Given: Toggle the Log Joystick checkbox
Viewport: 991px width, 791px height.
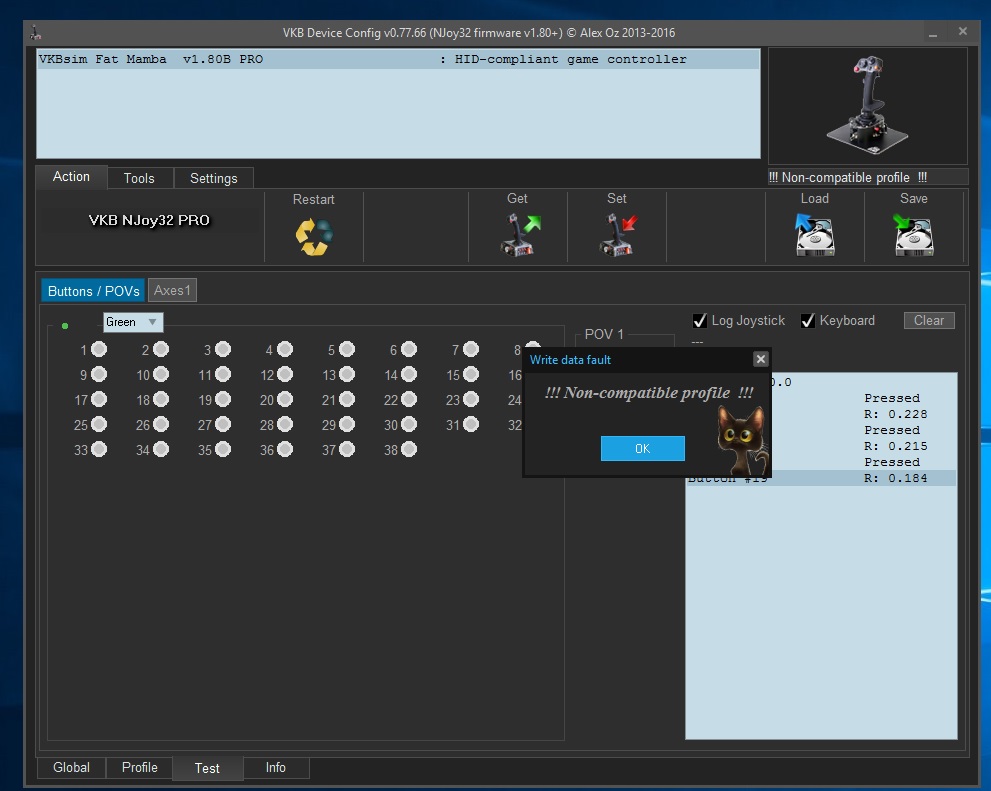Looking at the screenshot, I should 700,321.
